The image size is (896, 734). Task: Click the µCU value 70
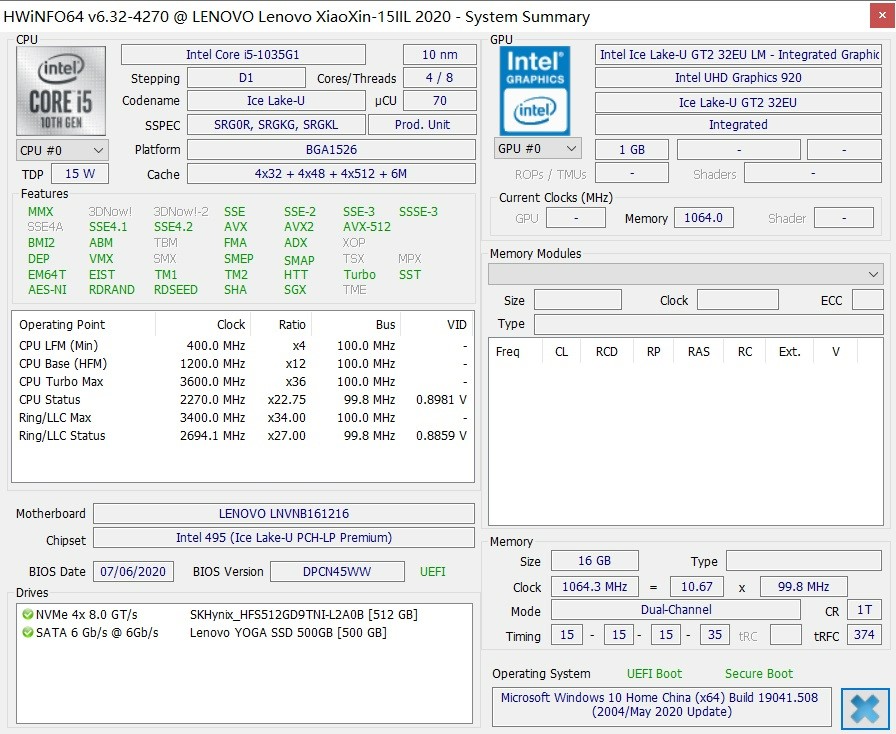[439, 101]
